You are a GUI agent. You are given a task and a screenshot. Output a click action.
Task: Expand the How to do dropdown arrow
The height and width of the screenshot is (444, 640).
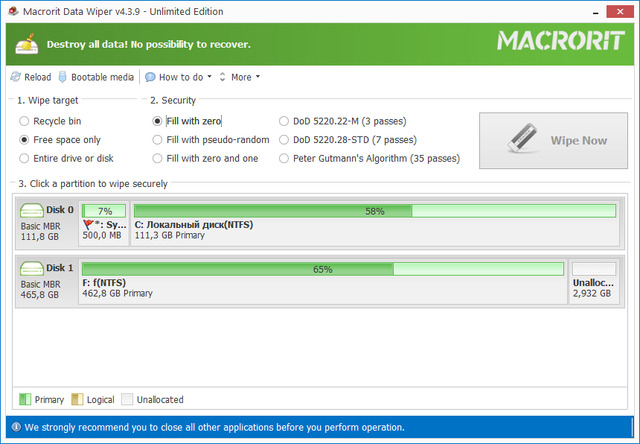click(209, 77)
